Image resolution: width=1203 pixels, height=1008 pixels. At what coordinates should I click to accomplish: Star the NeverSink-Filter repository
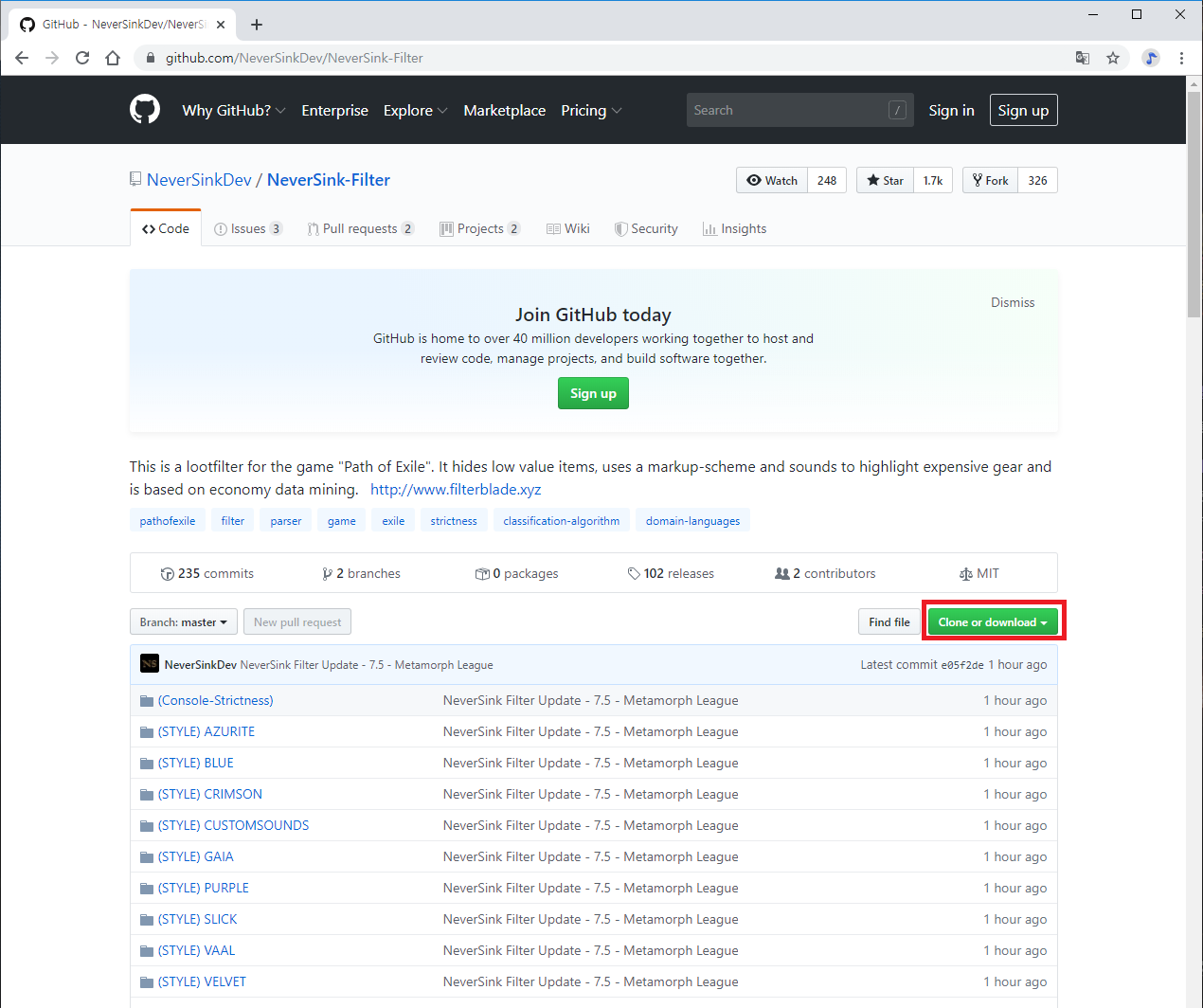click(x=885, y=180)
